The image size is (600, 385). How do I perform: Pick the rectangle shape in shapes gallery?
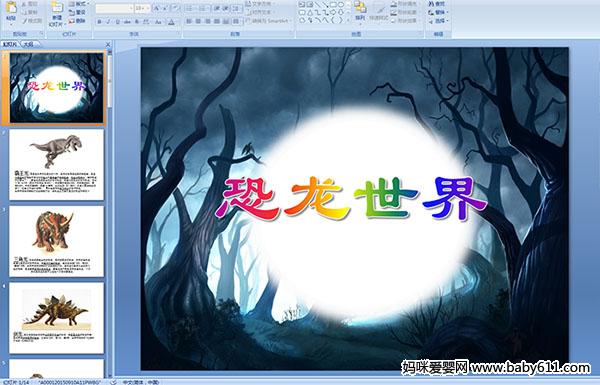333,4
